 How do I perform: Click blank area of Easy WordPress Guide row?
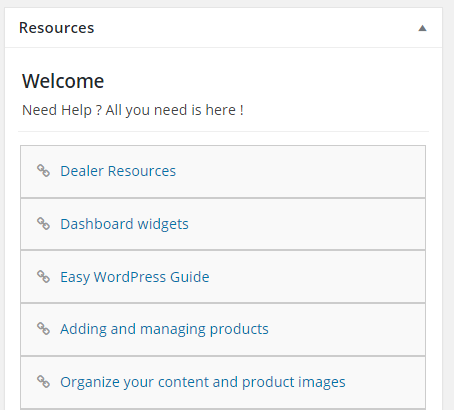coord(317,277)
